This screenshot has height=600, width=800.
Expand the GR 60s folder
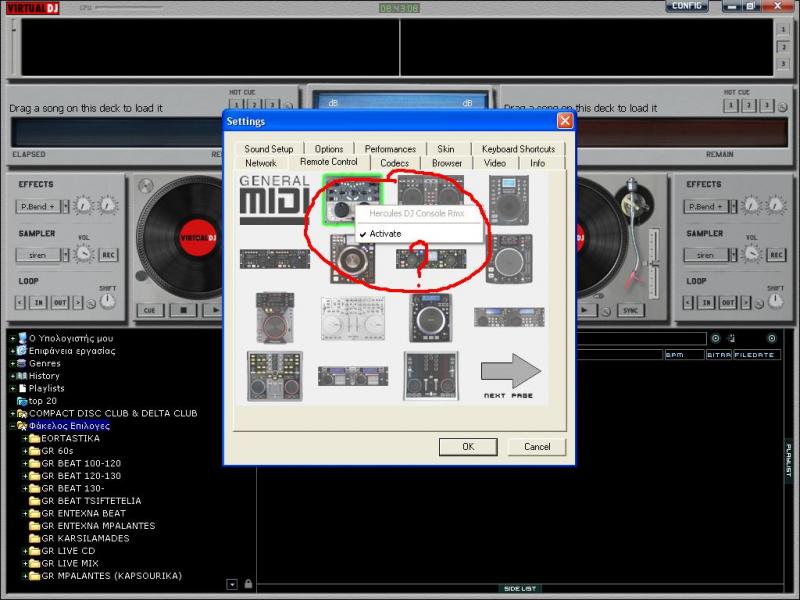(24, 451)
